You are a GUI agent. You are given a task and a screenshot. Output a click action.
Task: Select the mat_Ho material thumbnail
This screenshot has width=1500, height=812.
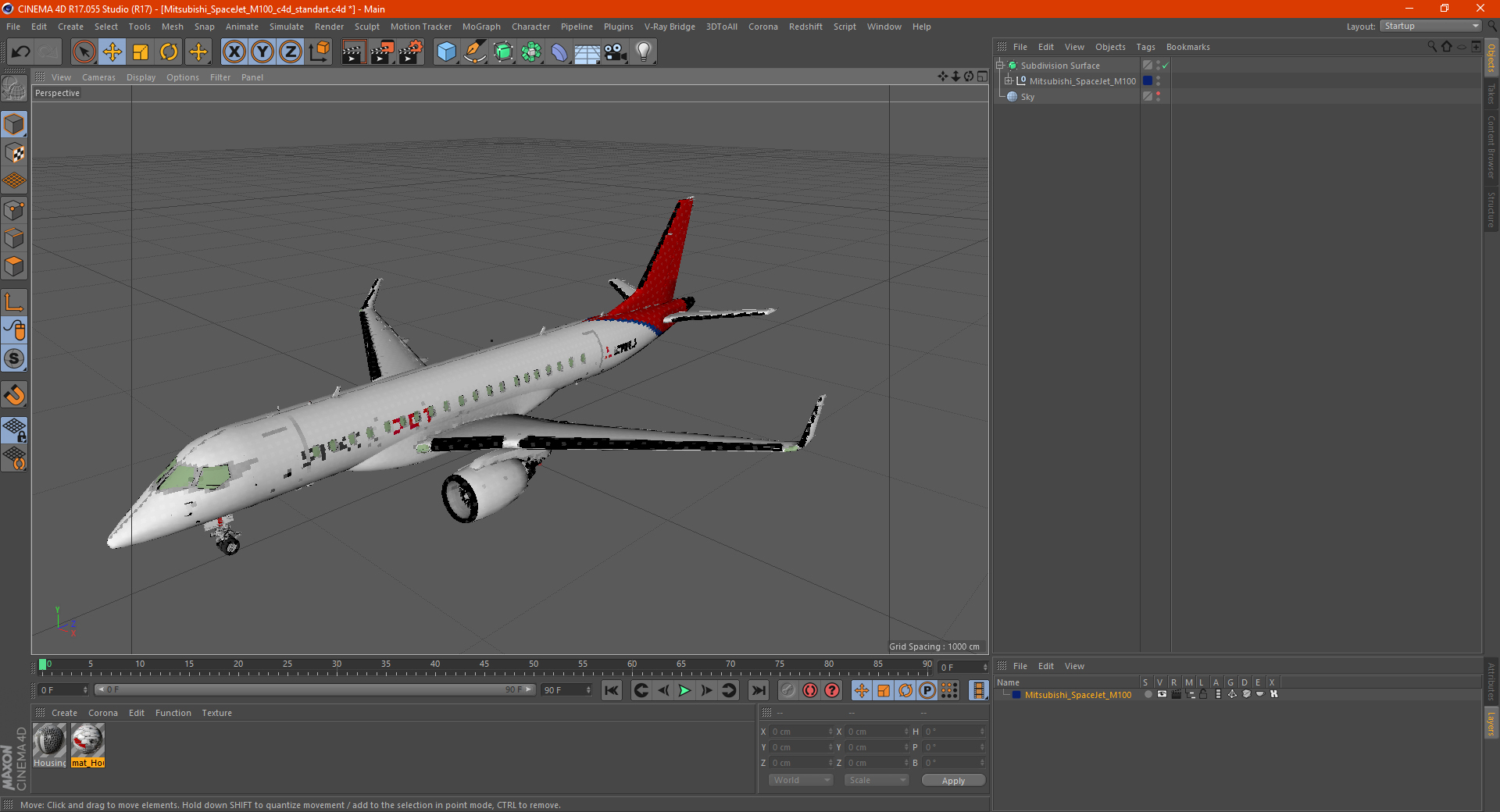point(87,746)
